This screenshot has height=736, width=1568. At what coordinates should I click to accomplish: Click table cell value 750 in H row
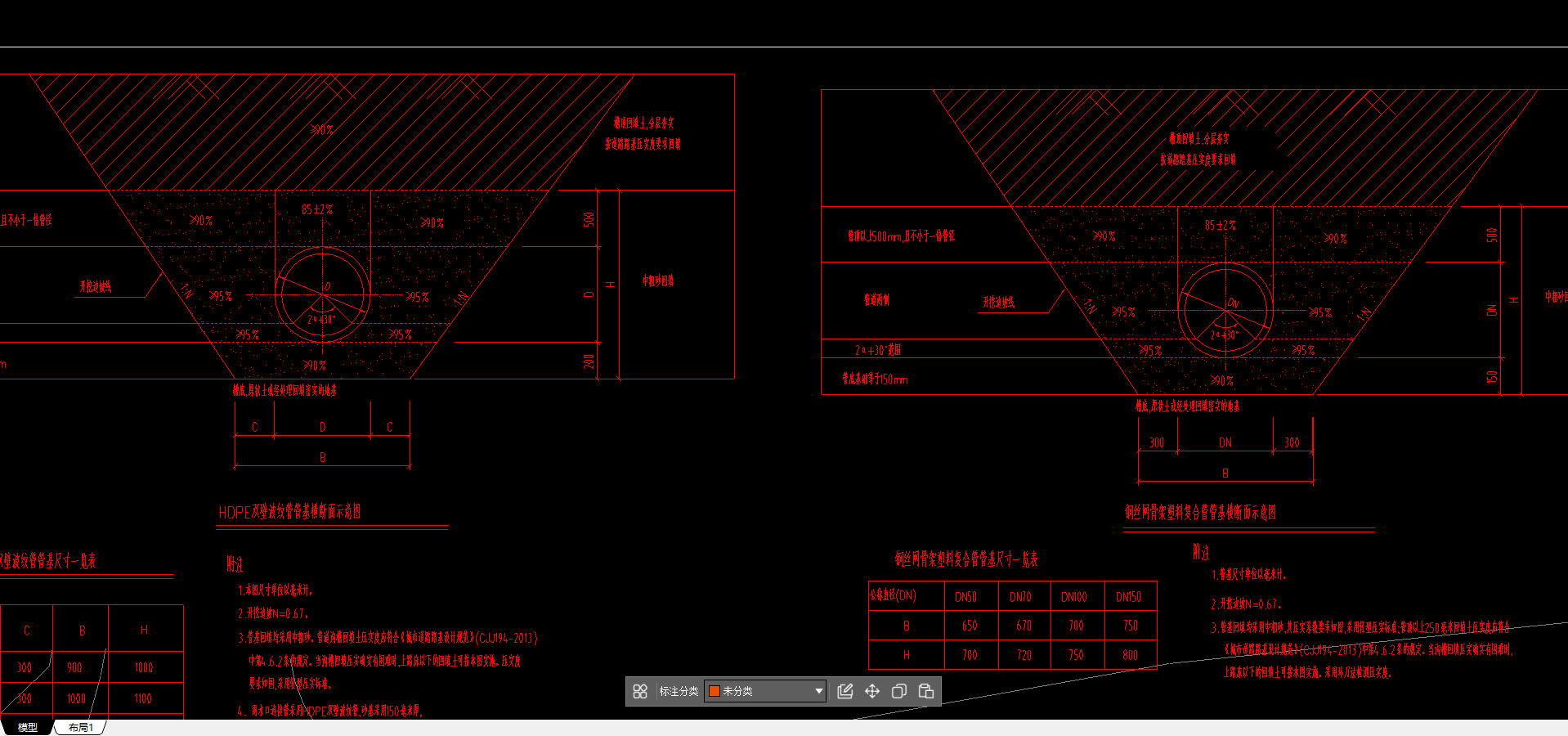click(1076, 655)
